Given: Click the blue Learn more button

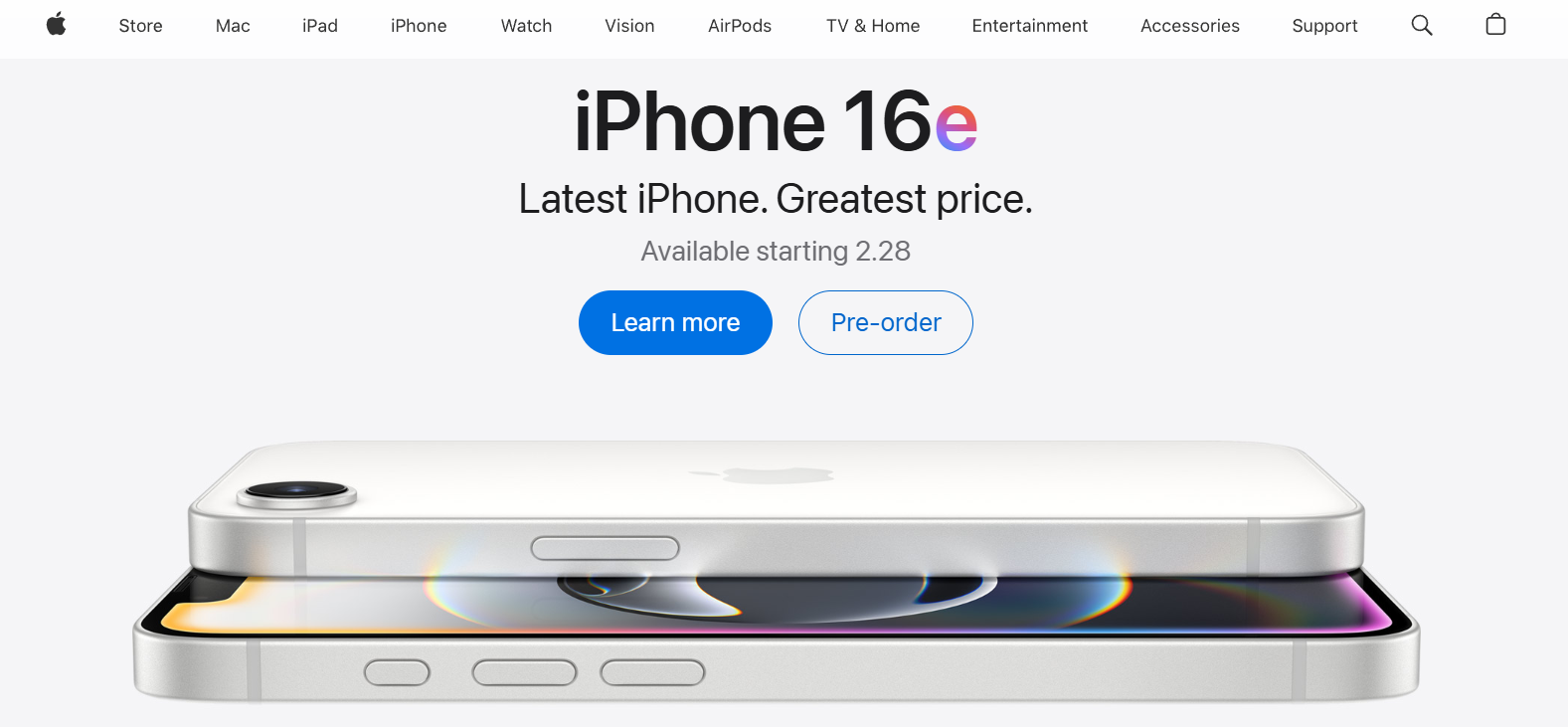Looking at the screenshot, I should [x=675, y=322].
